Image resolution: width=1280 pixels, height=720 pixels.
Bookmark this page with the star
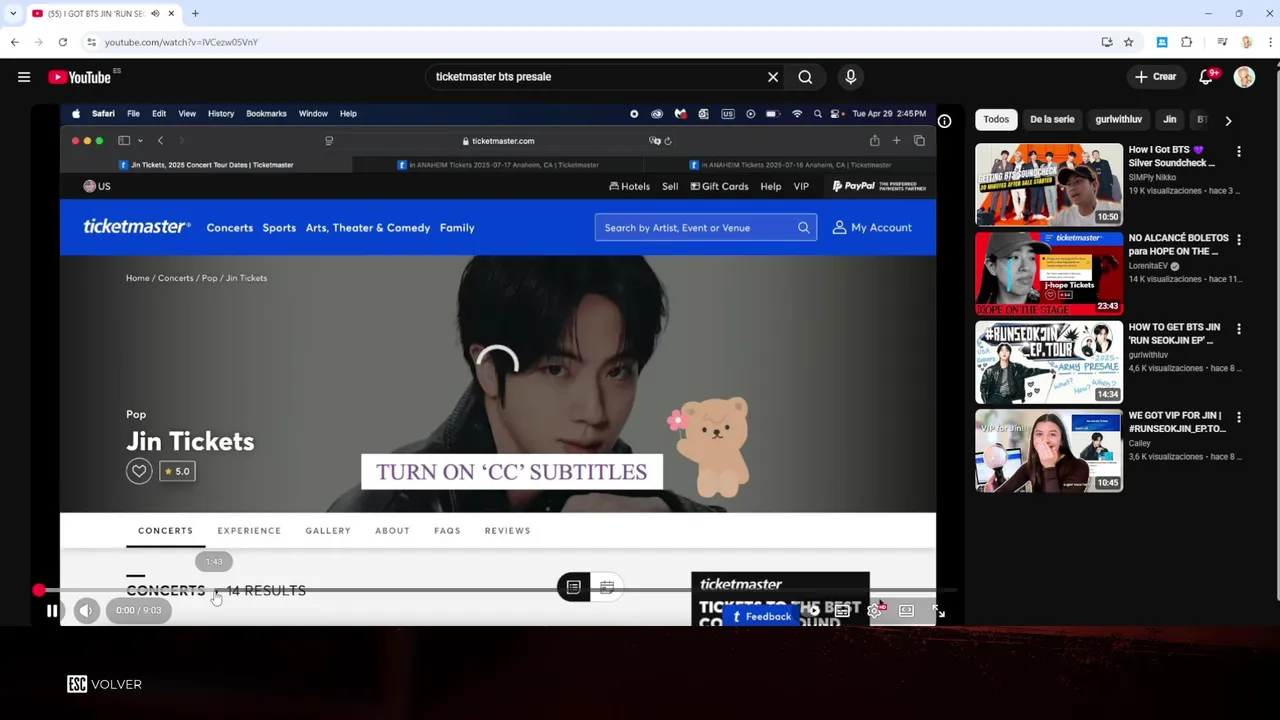pyautogui.click(x=1129, y=42)
